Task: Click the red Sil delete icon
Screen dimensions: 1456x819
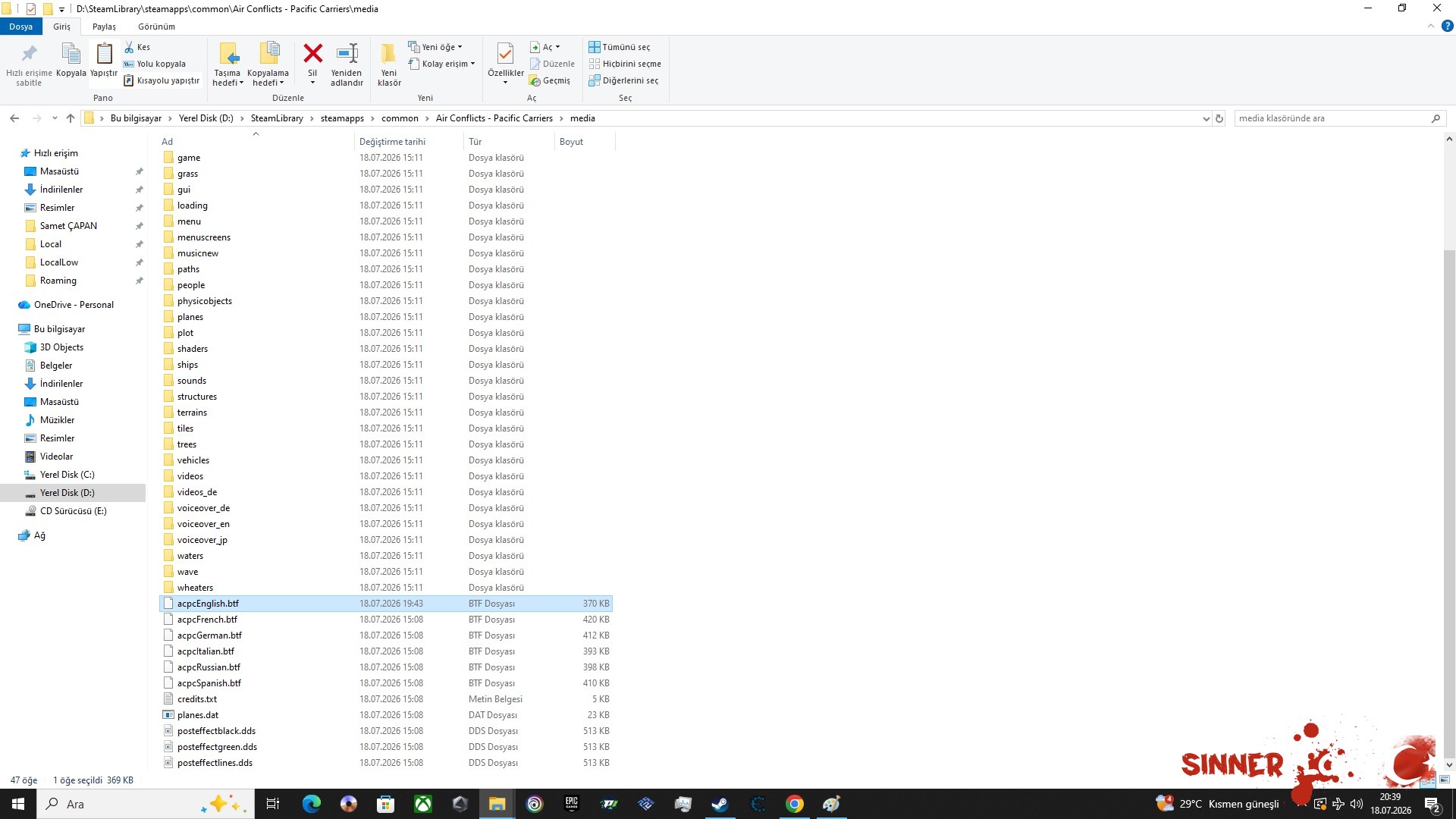Action: tap(312, 54)
